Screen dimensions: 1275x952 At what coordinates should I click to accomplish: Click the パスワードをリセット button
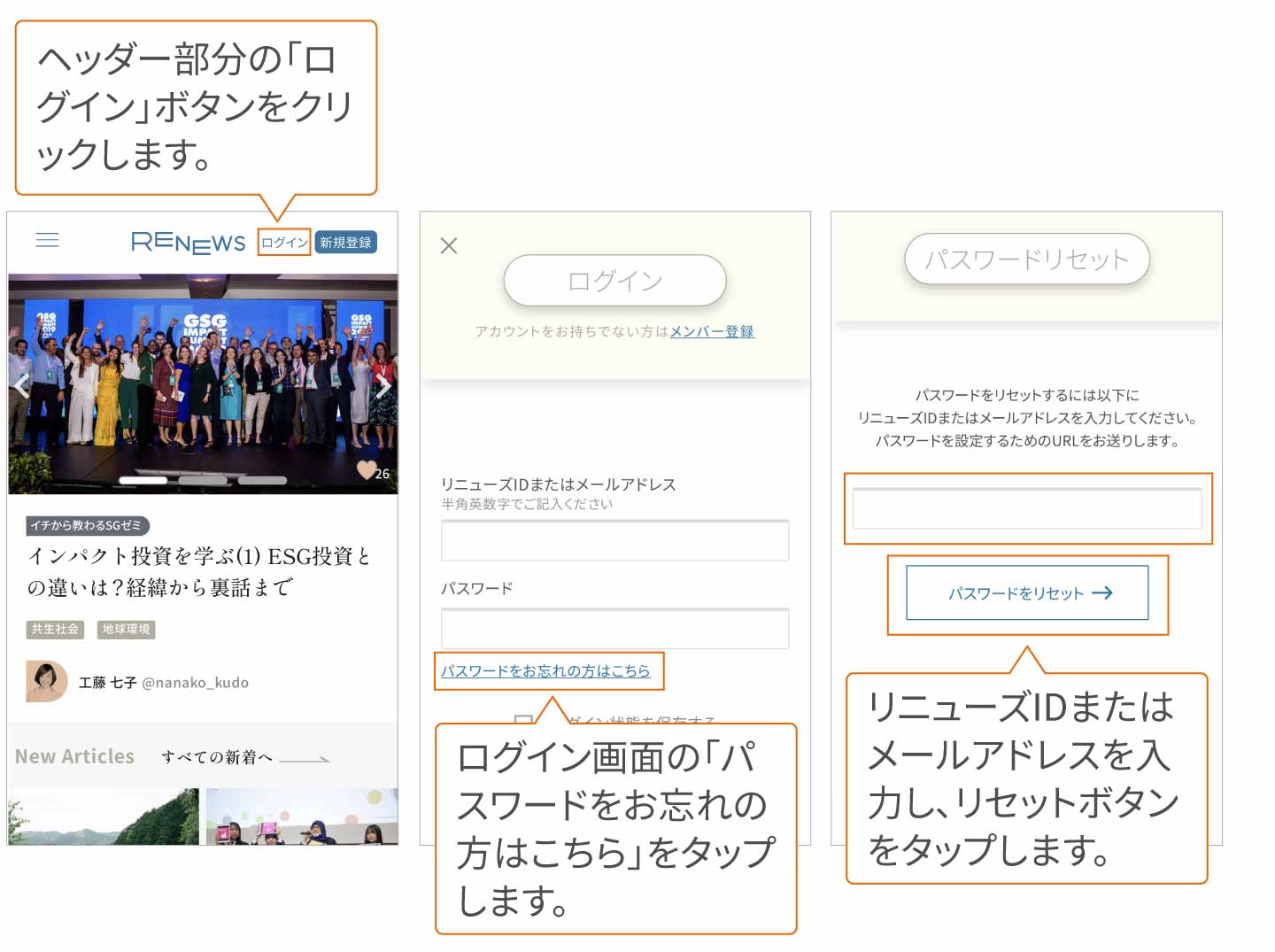coord(1027,593)
